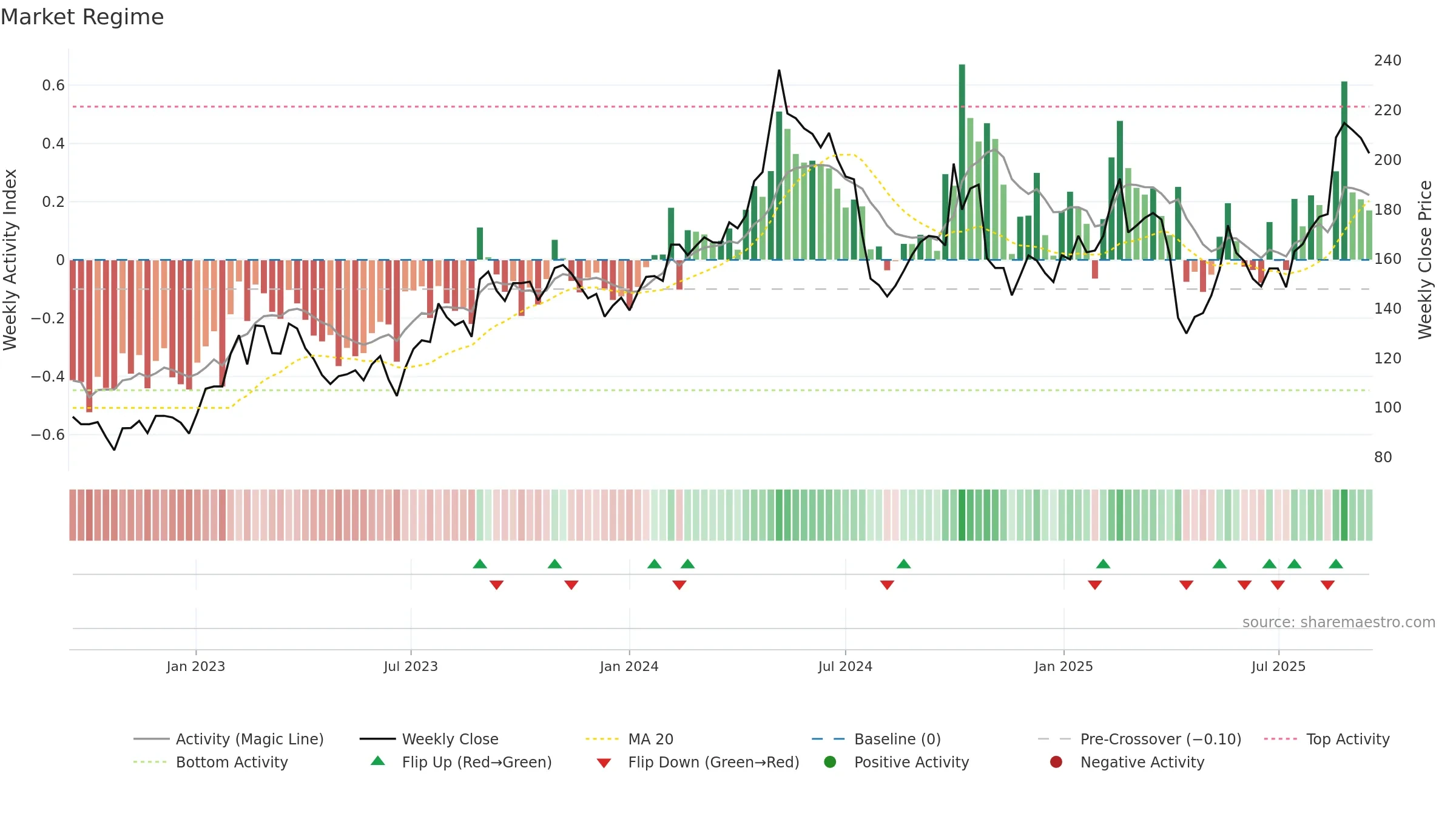Toggle the Activity (Magic Line) legend entry

(229, 739)
